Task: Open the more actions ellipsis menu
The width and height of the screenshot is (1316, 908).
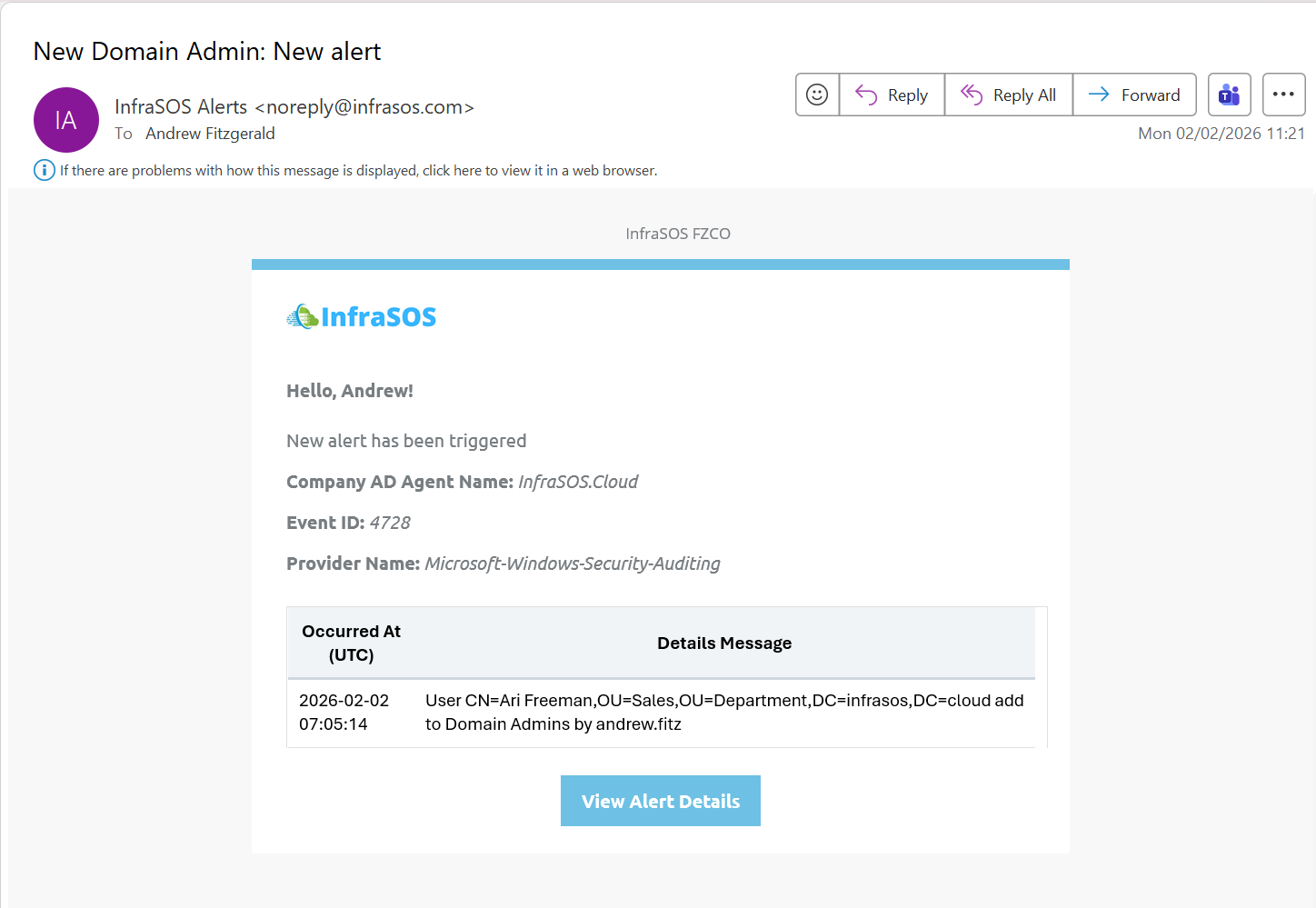Action: point(1283,95)
